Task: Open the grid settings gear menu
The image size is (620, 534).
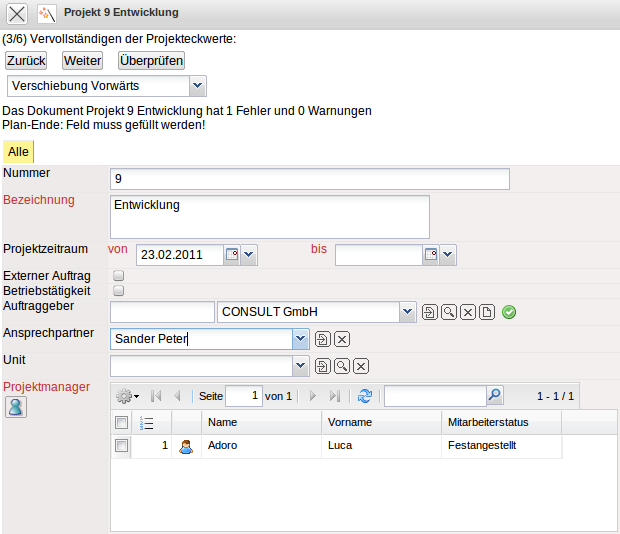Action: click(127, 396)
